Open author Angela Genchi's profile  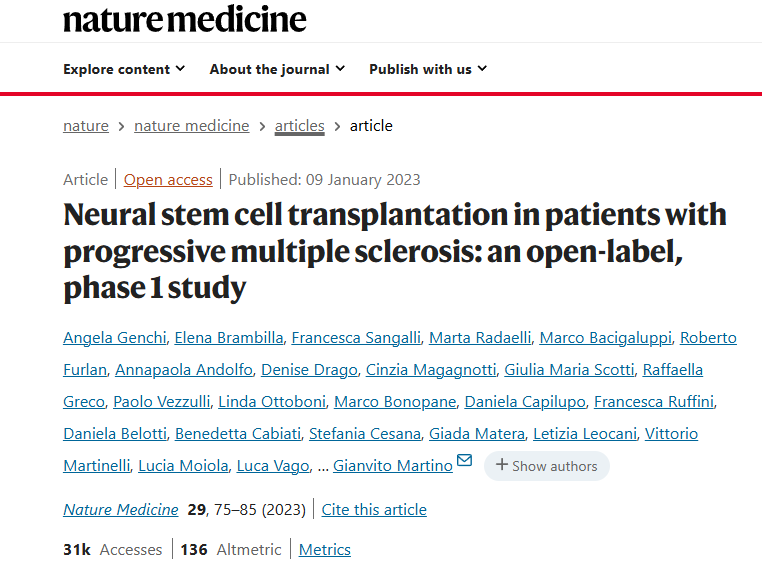coord(114,338)
